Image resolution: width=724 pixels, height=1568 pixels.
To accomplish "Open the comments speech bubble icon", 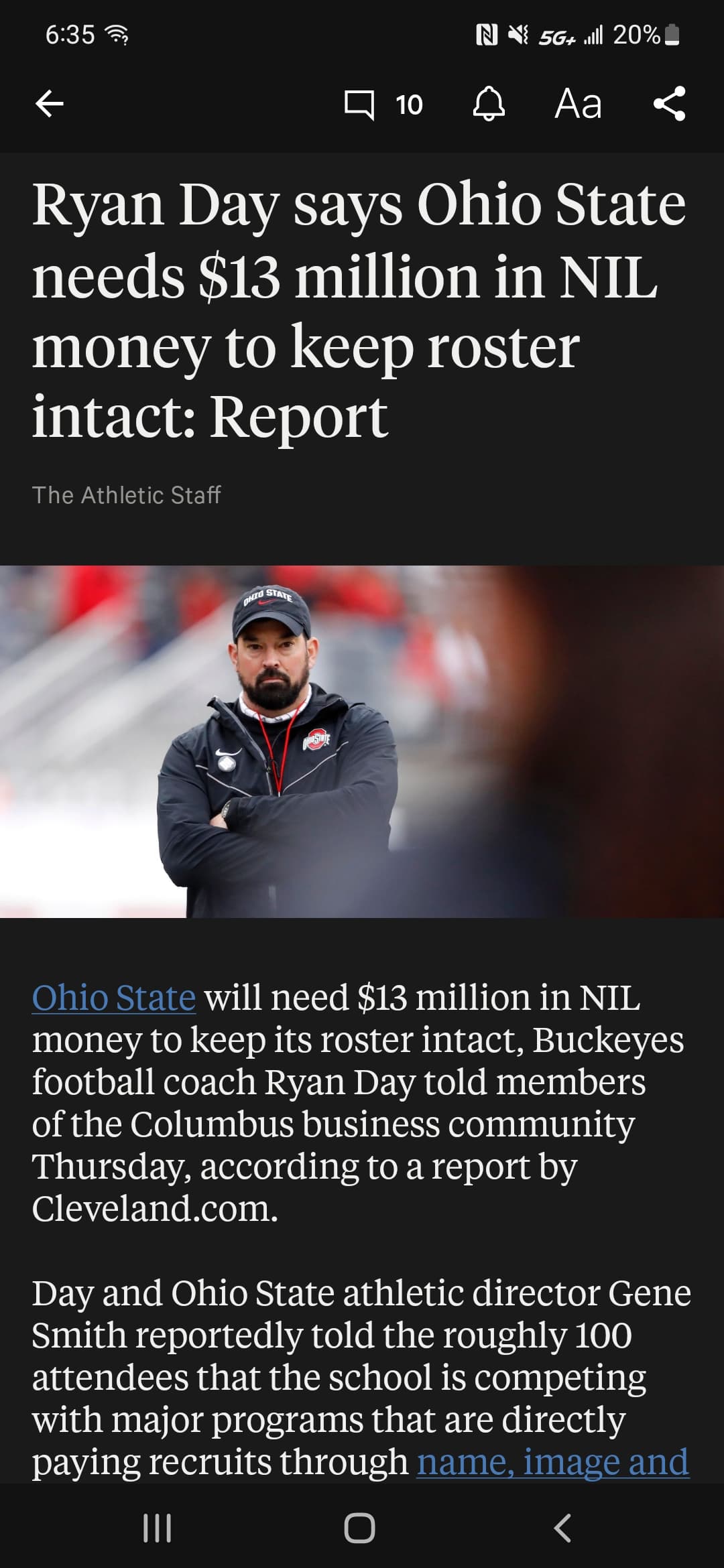I will point(359,105).
